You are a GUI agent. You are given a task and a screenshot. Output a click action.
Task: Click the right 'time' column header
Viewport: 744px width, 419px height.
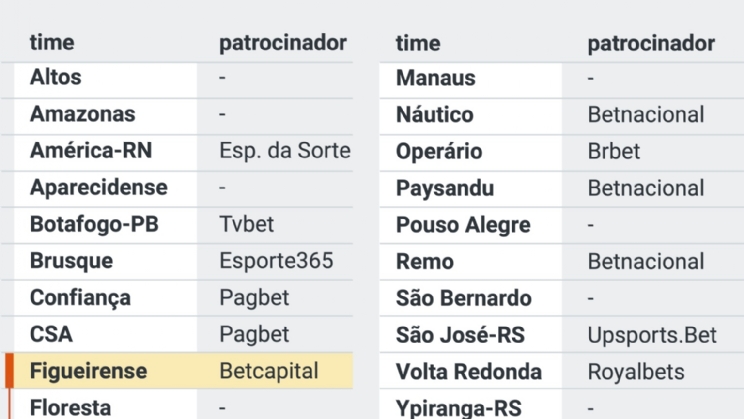click(x=418, y=43)
